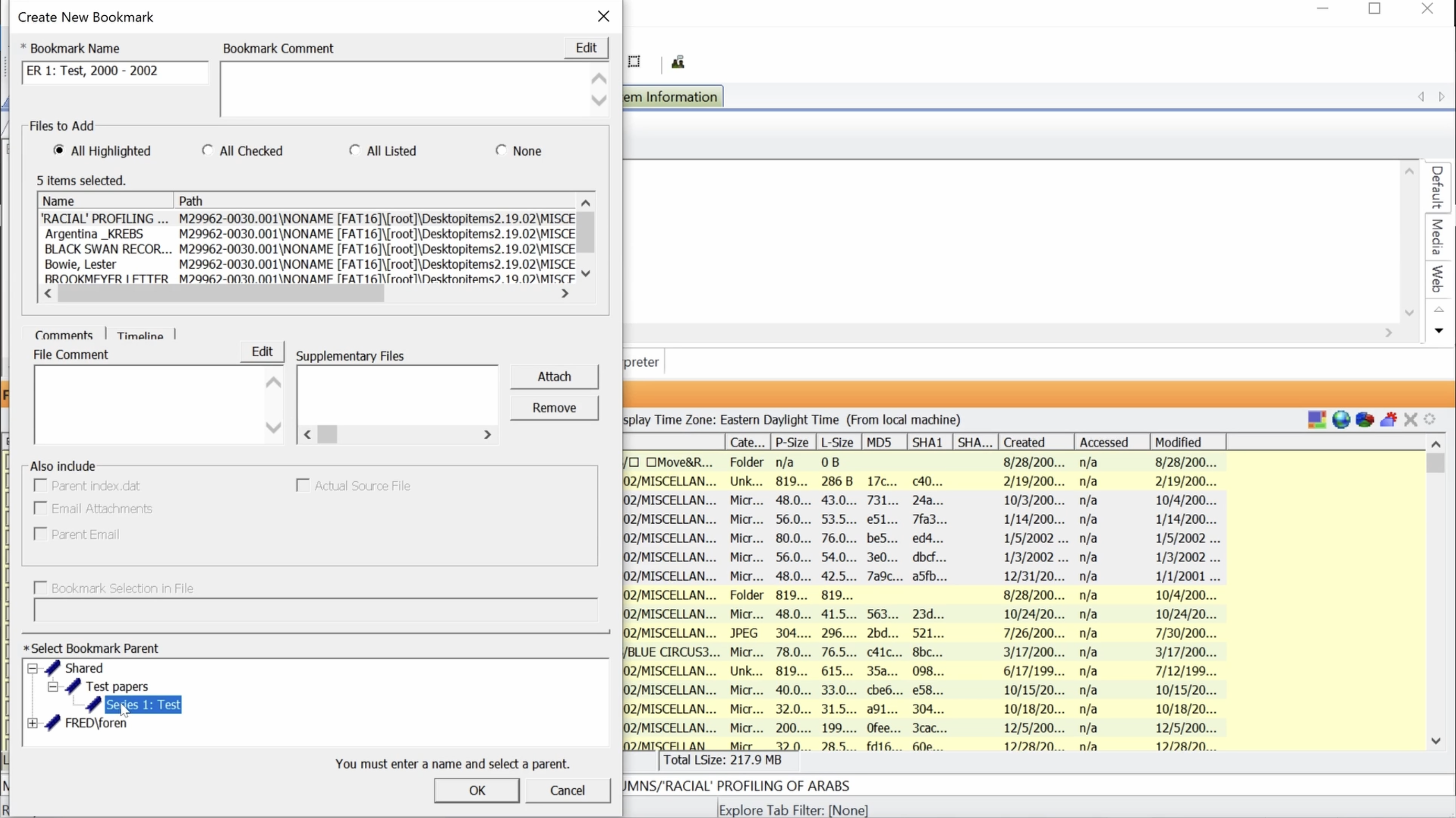Confirm the bookmark with OK
This screenshot has height=818, width=1456.
476,790
